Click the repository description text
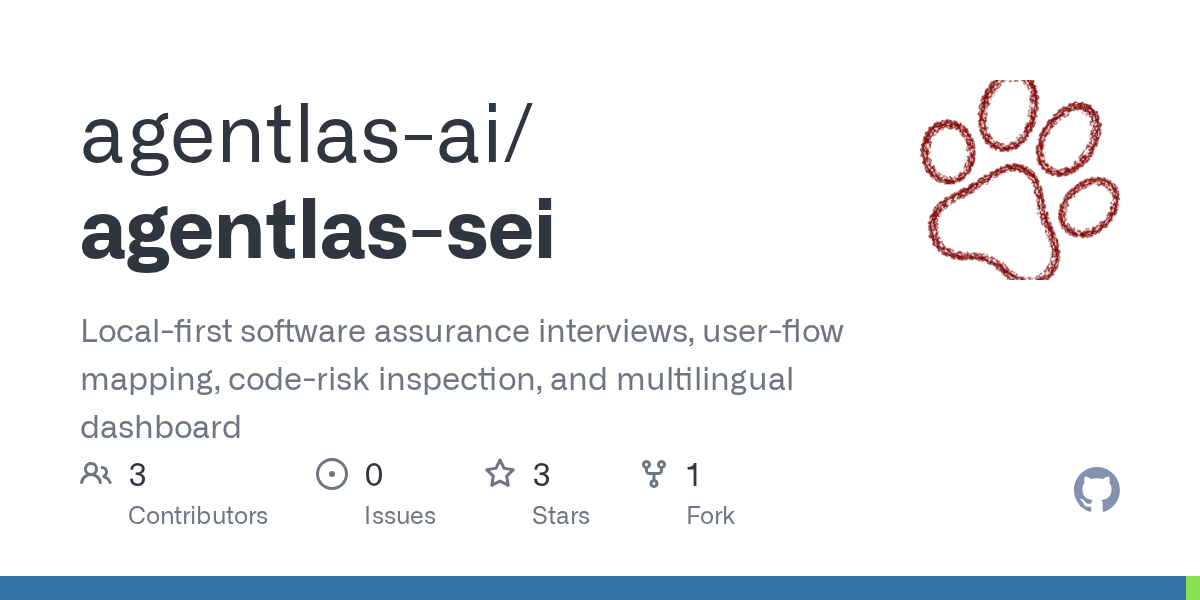Viewport: 1200px width, 600px height. [x=462, y=379]
